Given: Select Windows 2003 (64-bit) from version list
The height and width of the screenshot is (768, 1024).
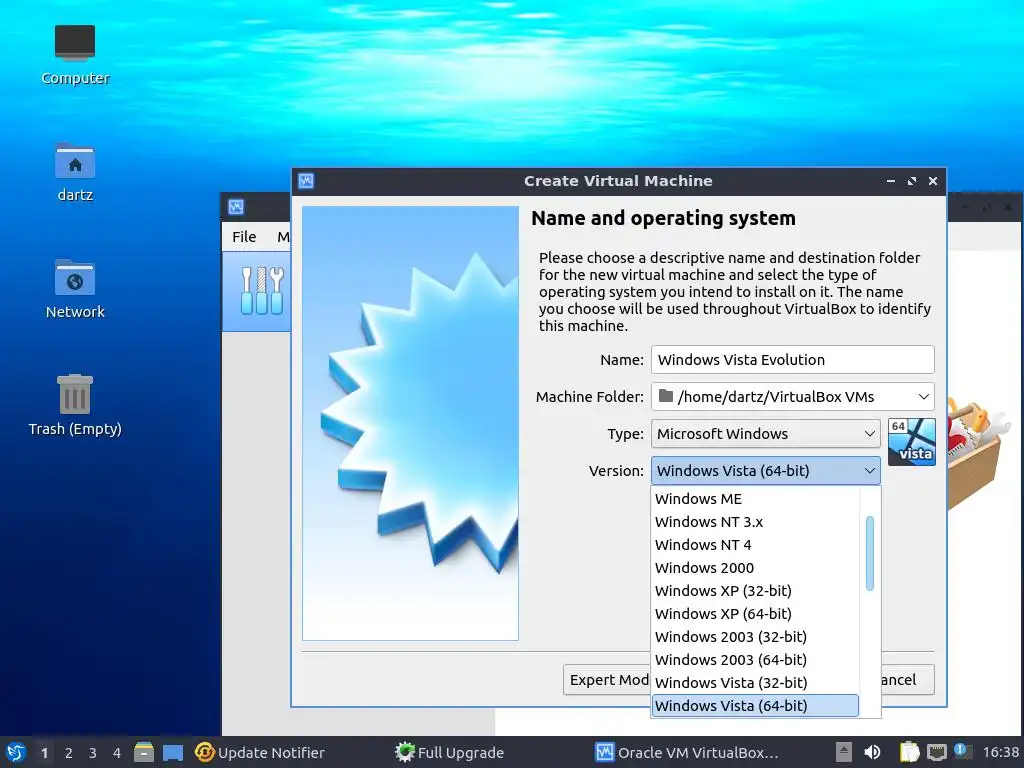Looking at the screenshot, I should coord(756,660).
